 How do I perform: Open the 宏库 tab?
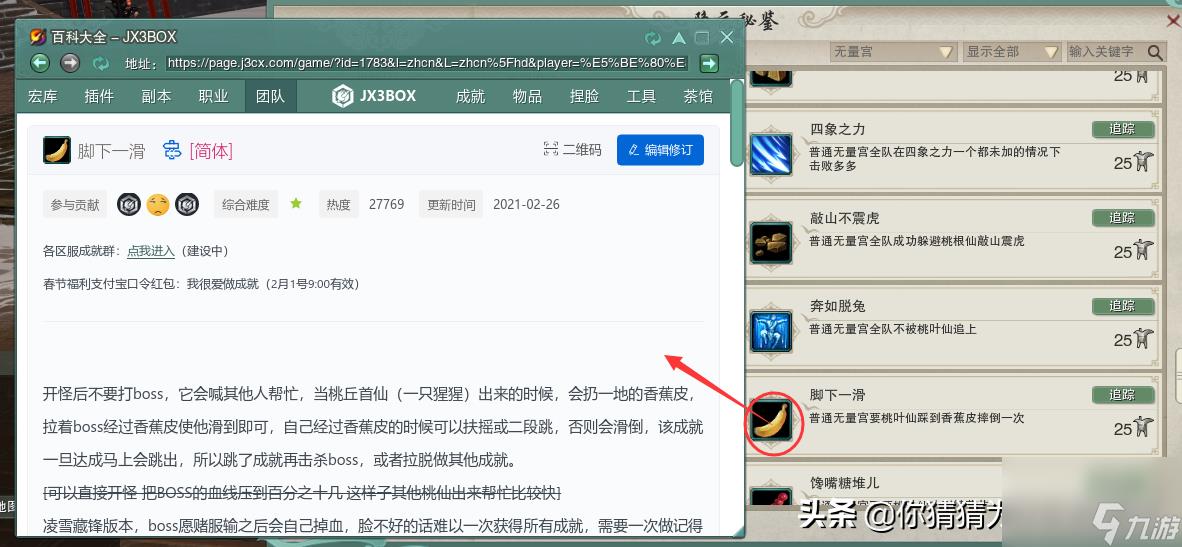click(x=42, y=96)
